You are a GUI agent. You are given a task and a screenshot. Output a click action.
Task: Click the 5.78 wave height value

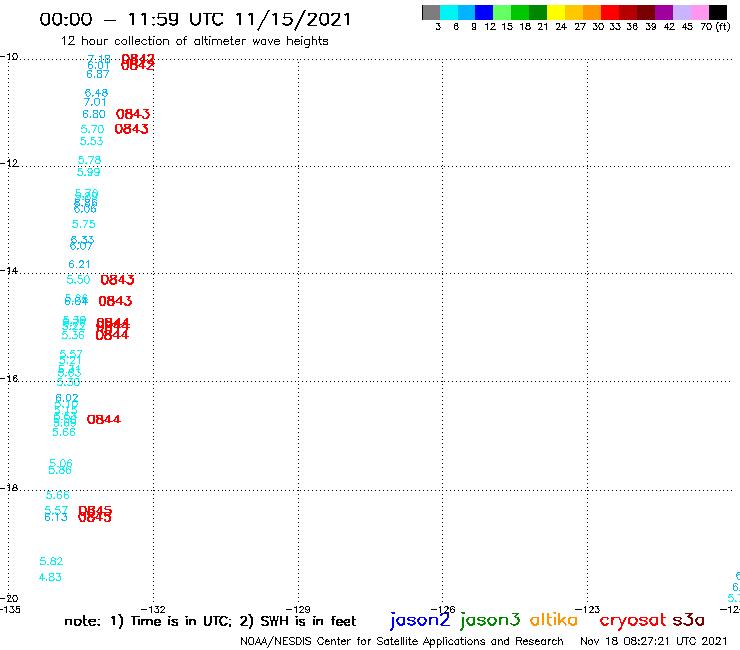click(x=89, y=160)
